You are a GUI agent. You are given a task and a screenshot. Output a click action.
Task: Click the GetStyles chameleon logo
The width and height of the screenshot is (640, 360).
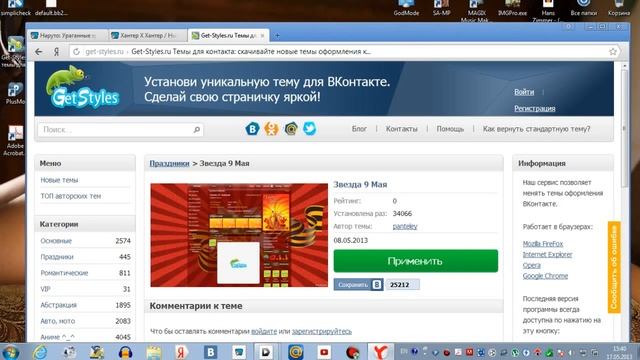(83, 87)
